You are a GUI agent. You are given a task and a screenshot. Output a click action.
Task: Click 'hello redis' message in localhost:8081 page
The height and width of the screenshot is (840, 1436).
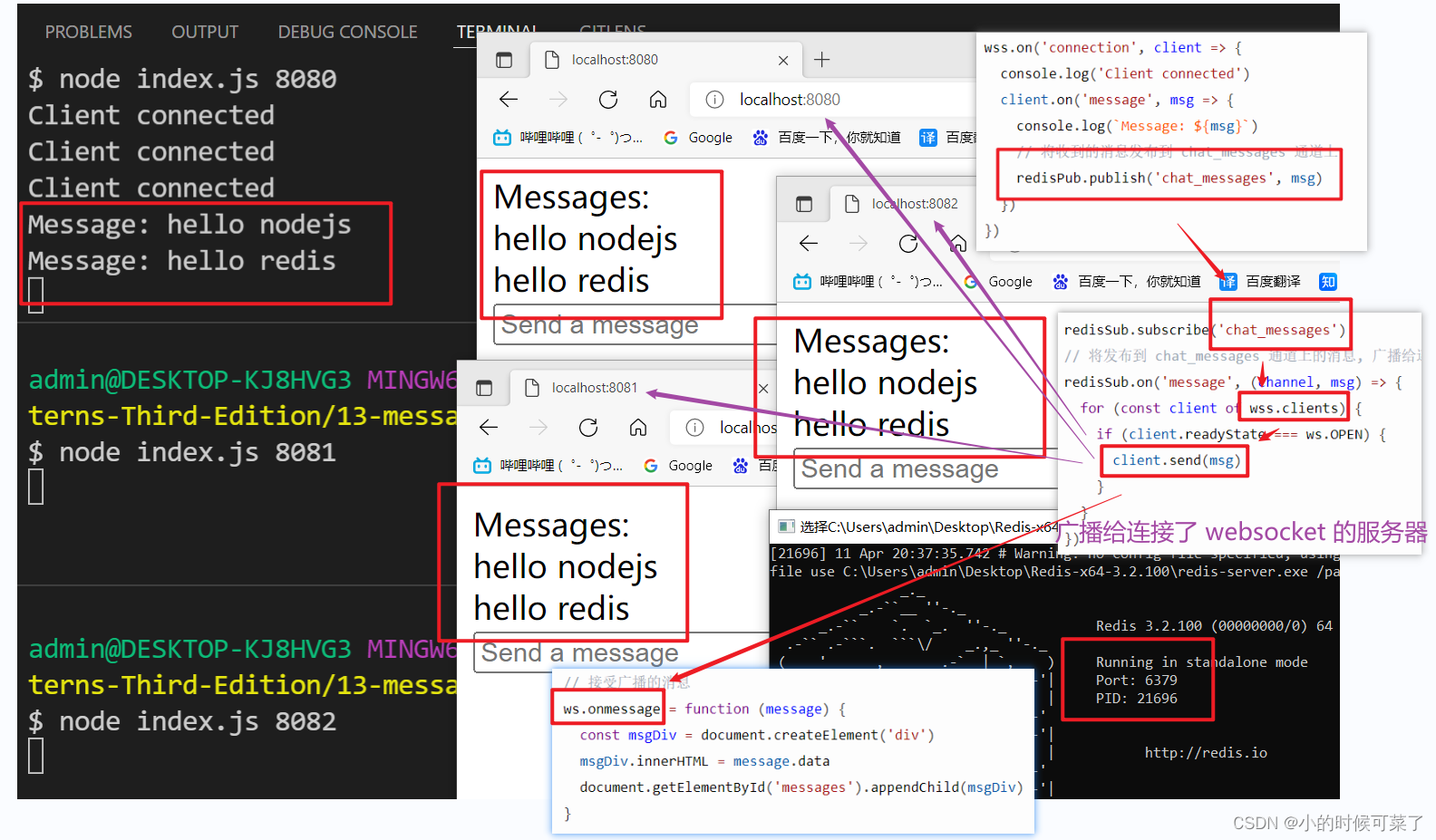pyautogui.click(x=551, y=609)
